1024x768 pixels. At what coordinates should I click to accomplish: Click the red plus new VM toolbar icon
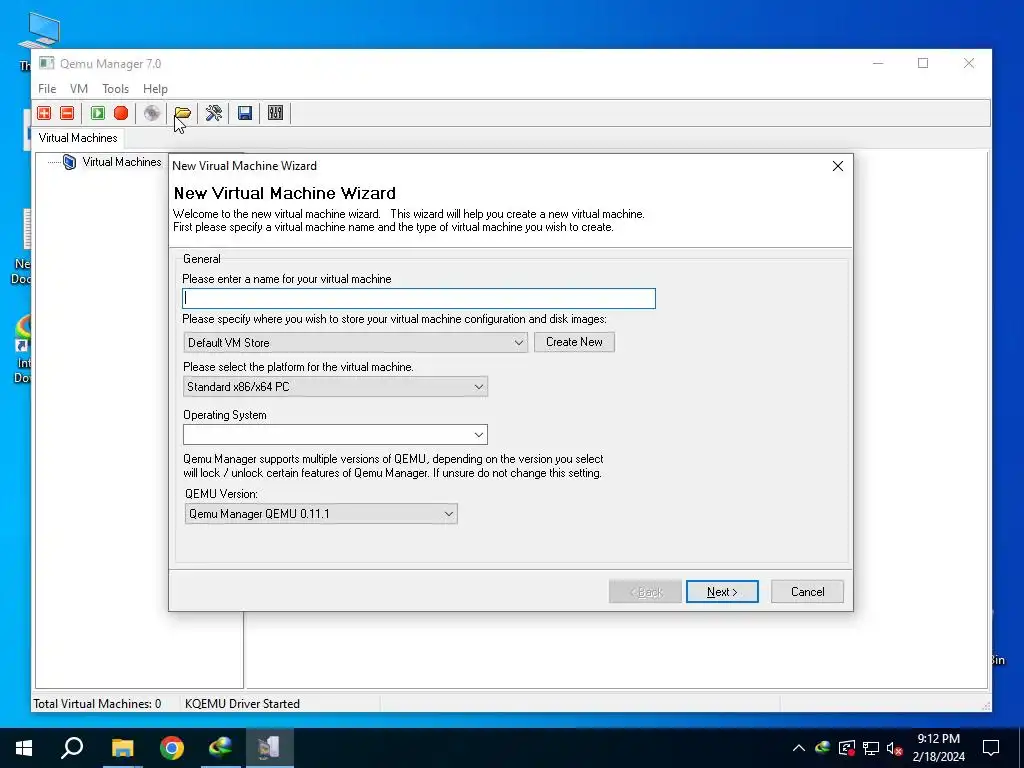coord(44,113)
